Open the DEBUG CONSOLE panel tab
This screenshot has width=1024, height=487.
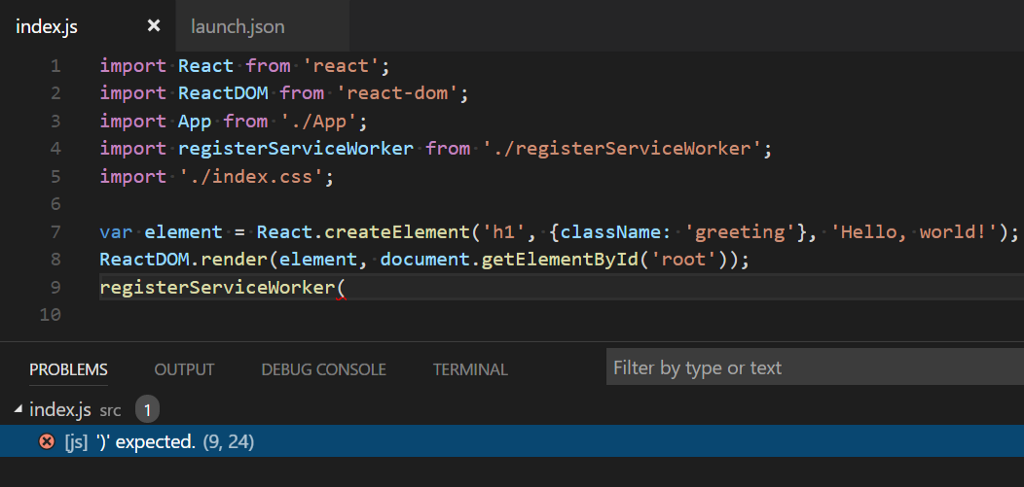tap(323, 369)
